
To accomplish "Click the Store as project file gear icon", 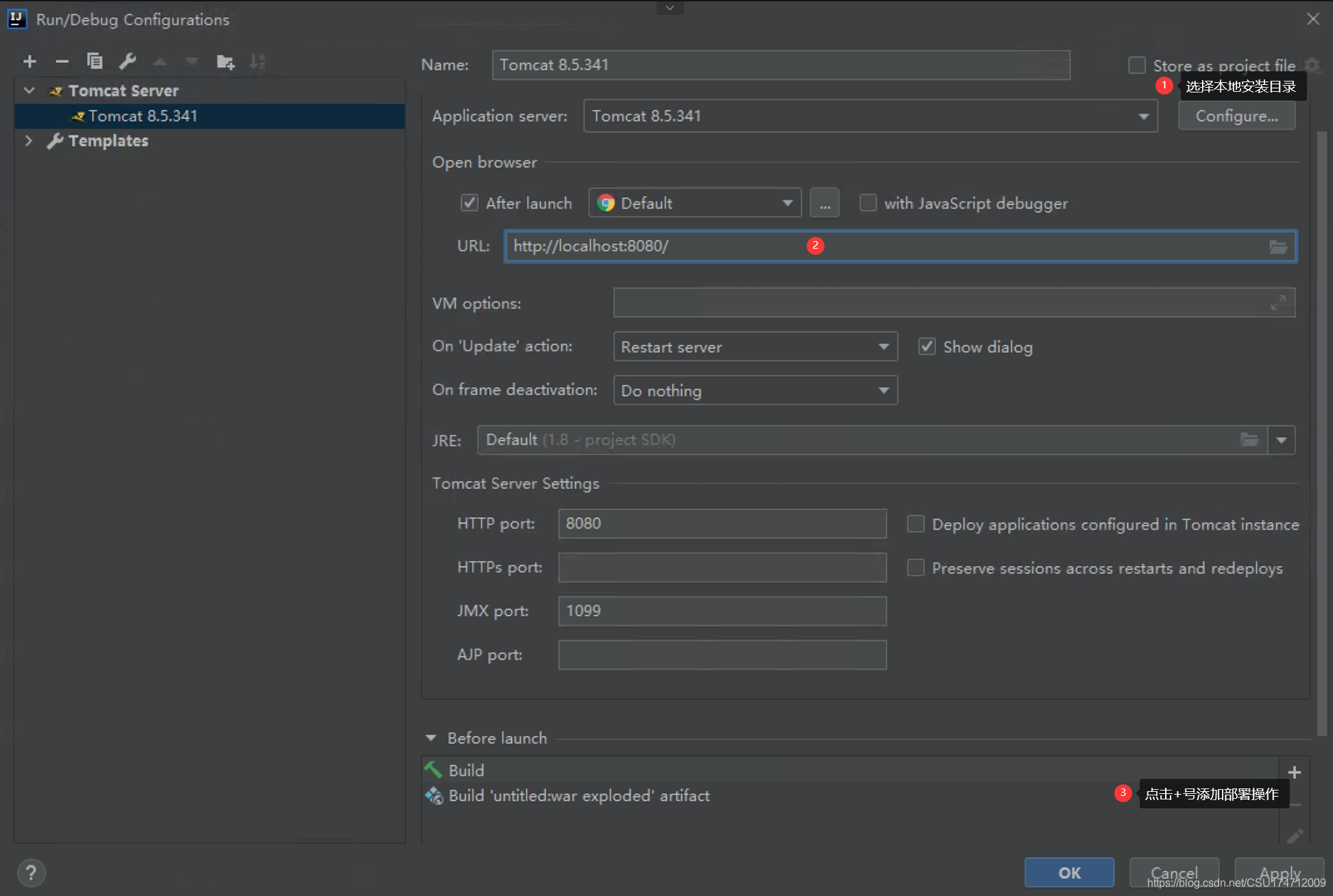I will (1312, 65).
